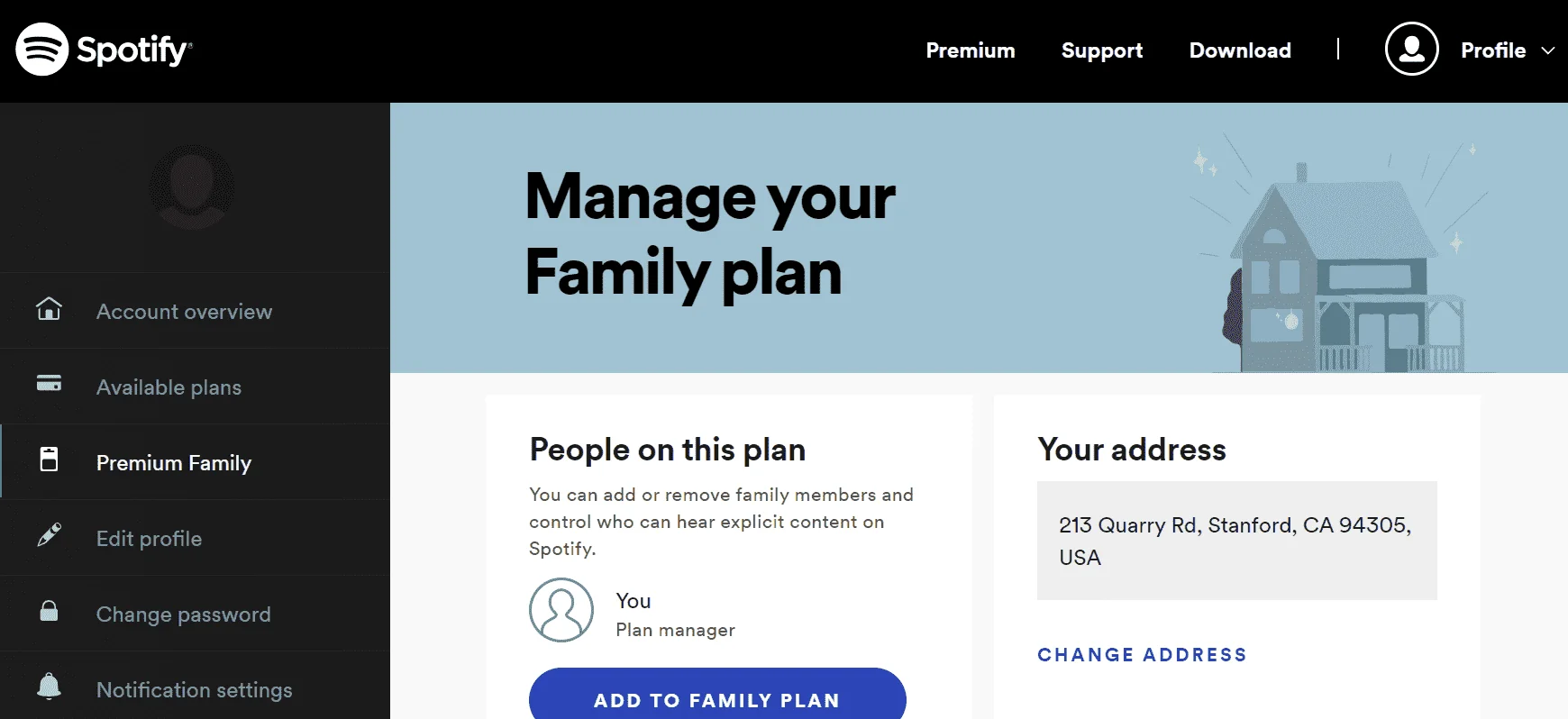Click the Notification settings bell icon
Viewport: 1568px width, 719px height.
point(49,687)
